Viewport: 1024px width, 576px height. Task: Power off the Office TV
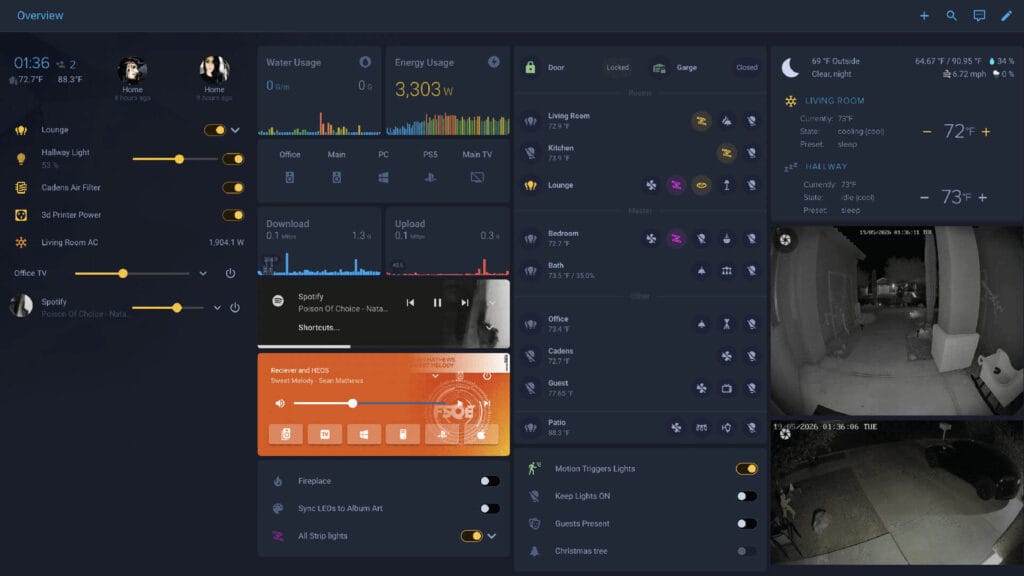[x=231, y=274]
